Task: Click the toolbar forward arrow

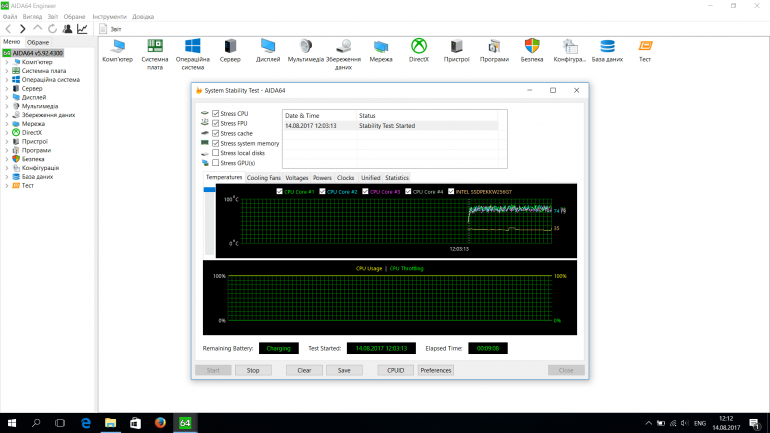Action: tap(23, 29)
